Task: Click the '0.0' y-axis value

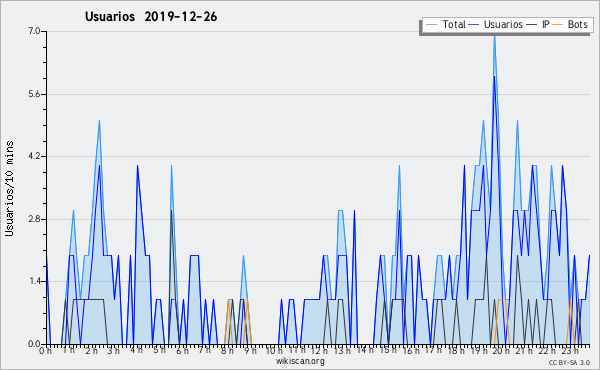Action: [x=34, y=344]
